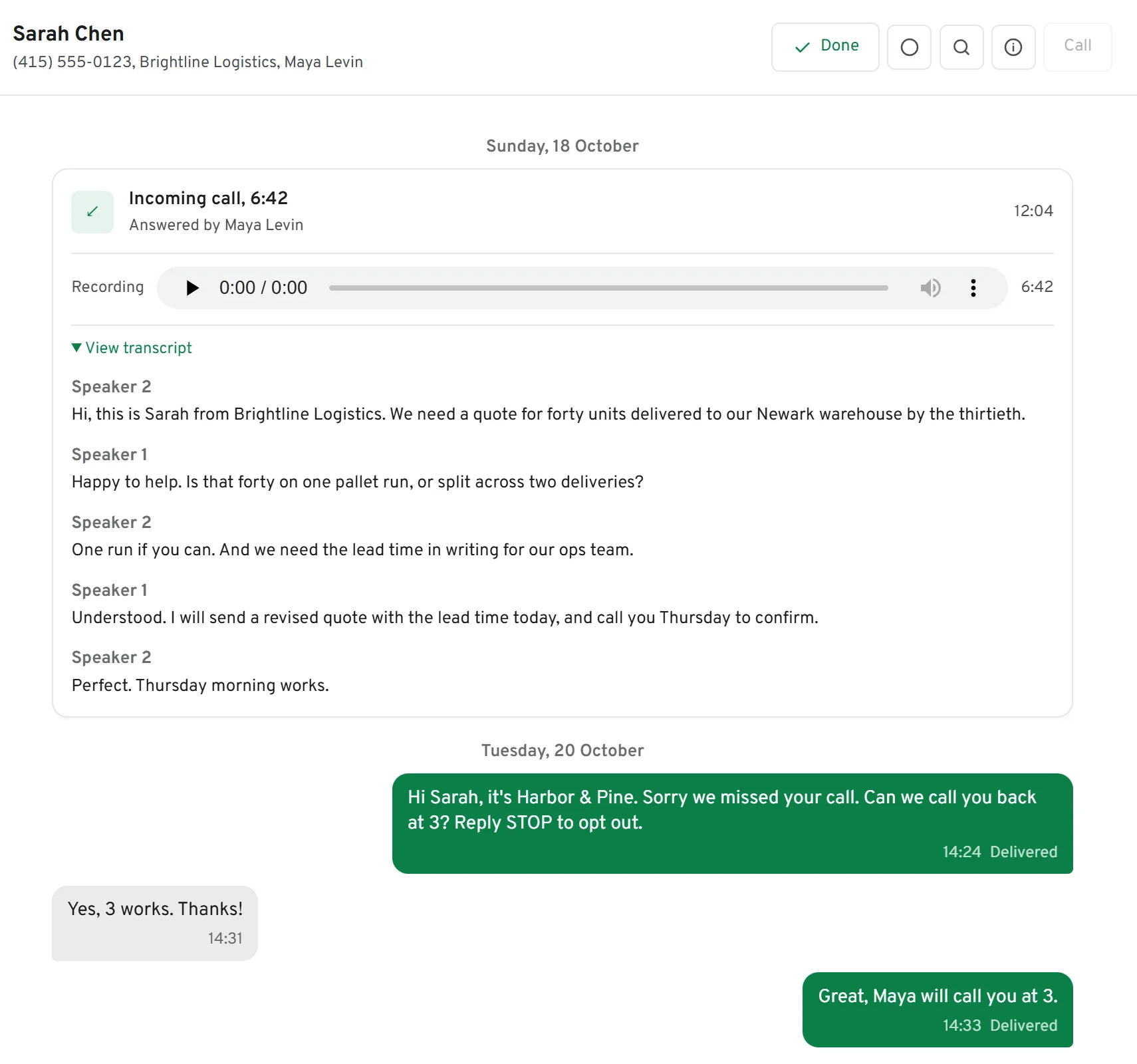Click 'Answered by Maya Levin' text
The height and width of the screenshot is (1064, 1137).
click(216, 225)
